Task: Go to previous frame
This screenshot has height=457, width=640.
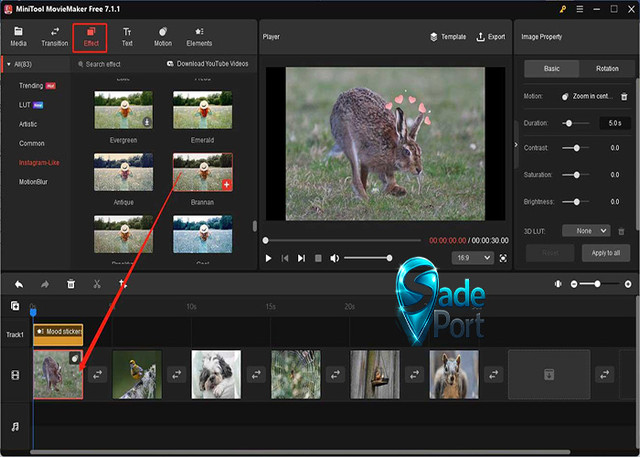Action: coord(285,258)
